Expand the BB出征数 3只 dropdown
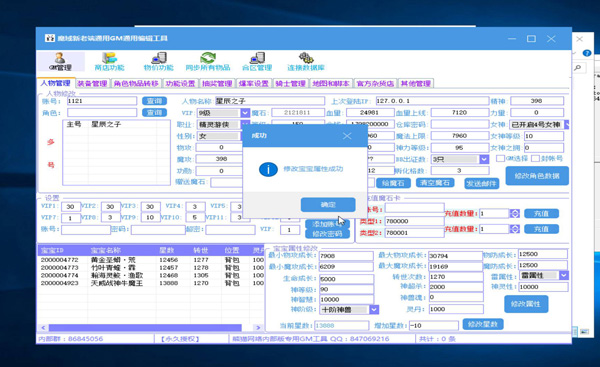This screenshot has width=600, height=367. tap(484, 159)
